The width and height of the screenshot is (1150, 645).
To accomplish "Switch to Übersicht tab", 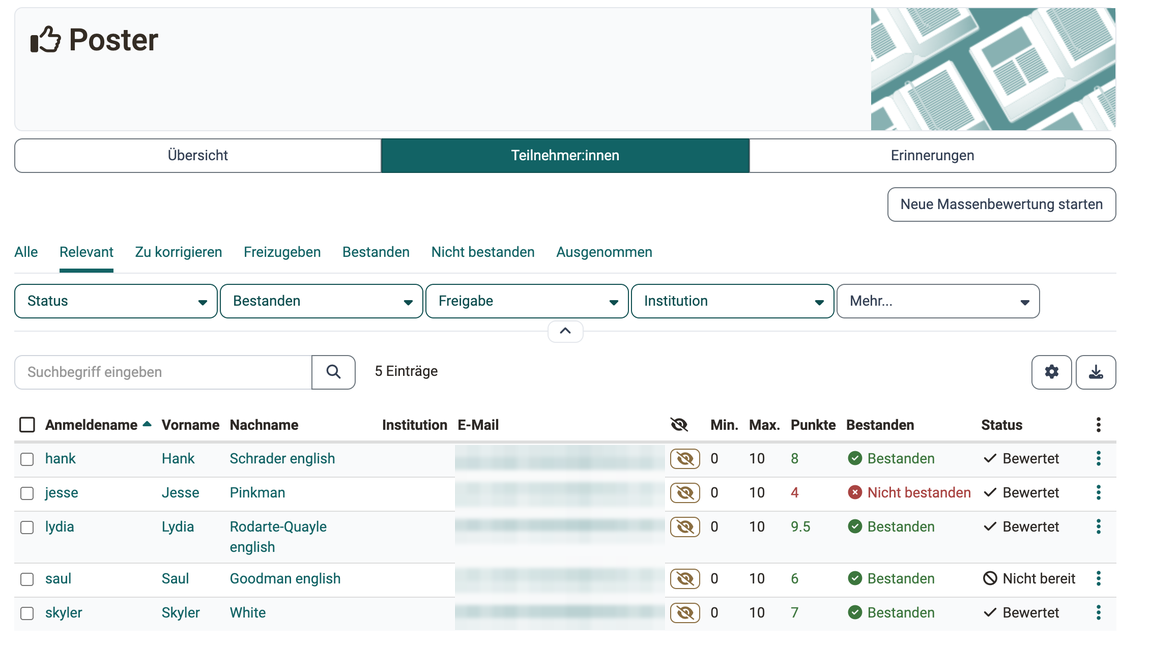I will tap(197, 156).
